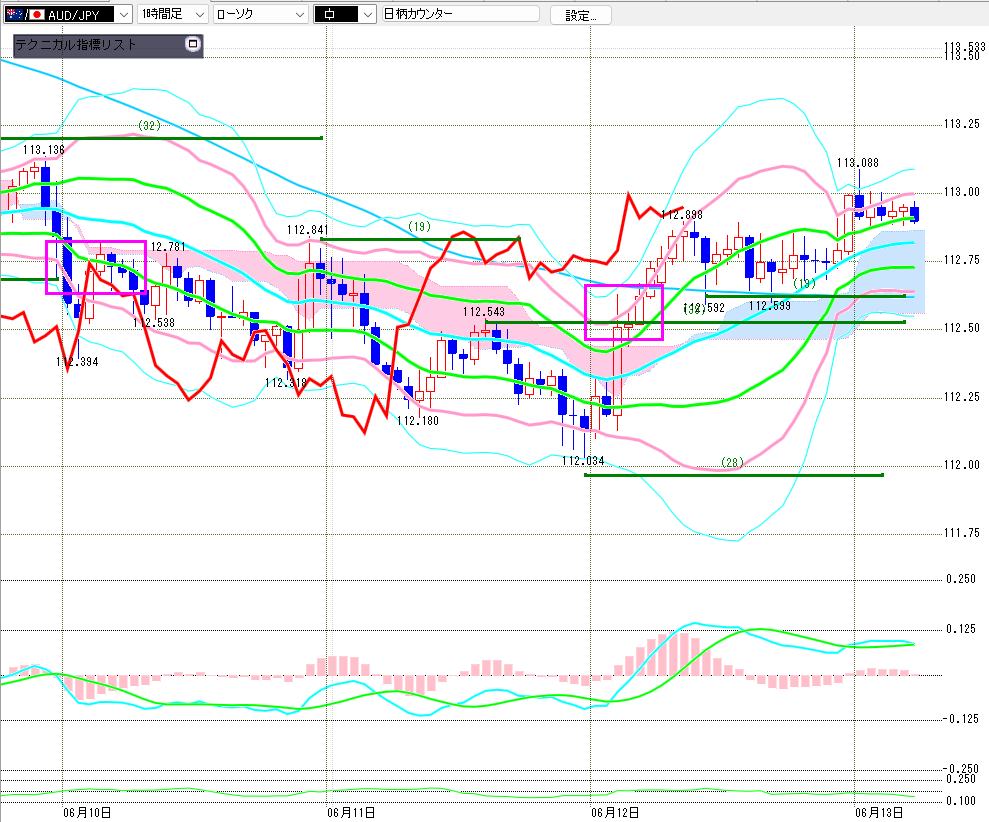Click the 113.136 high price label
The width and height of the screenshot is (989, 822).
(44, 150)
